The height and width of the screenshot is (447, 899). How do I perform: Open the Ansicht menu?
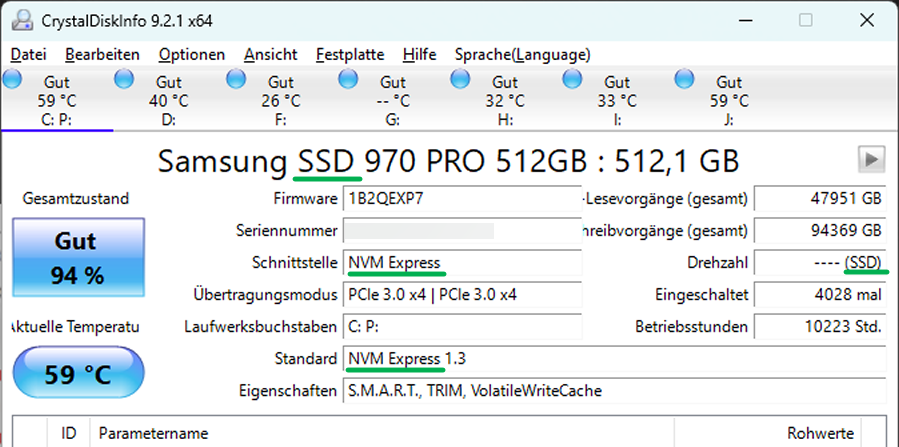coord(271,55)
